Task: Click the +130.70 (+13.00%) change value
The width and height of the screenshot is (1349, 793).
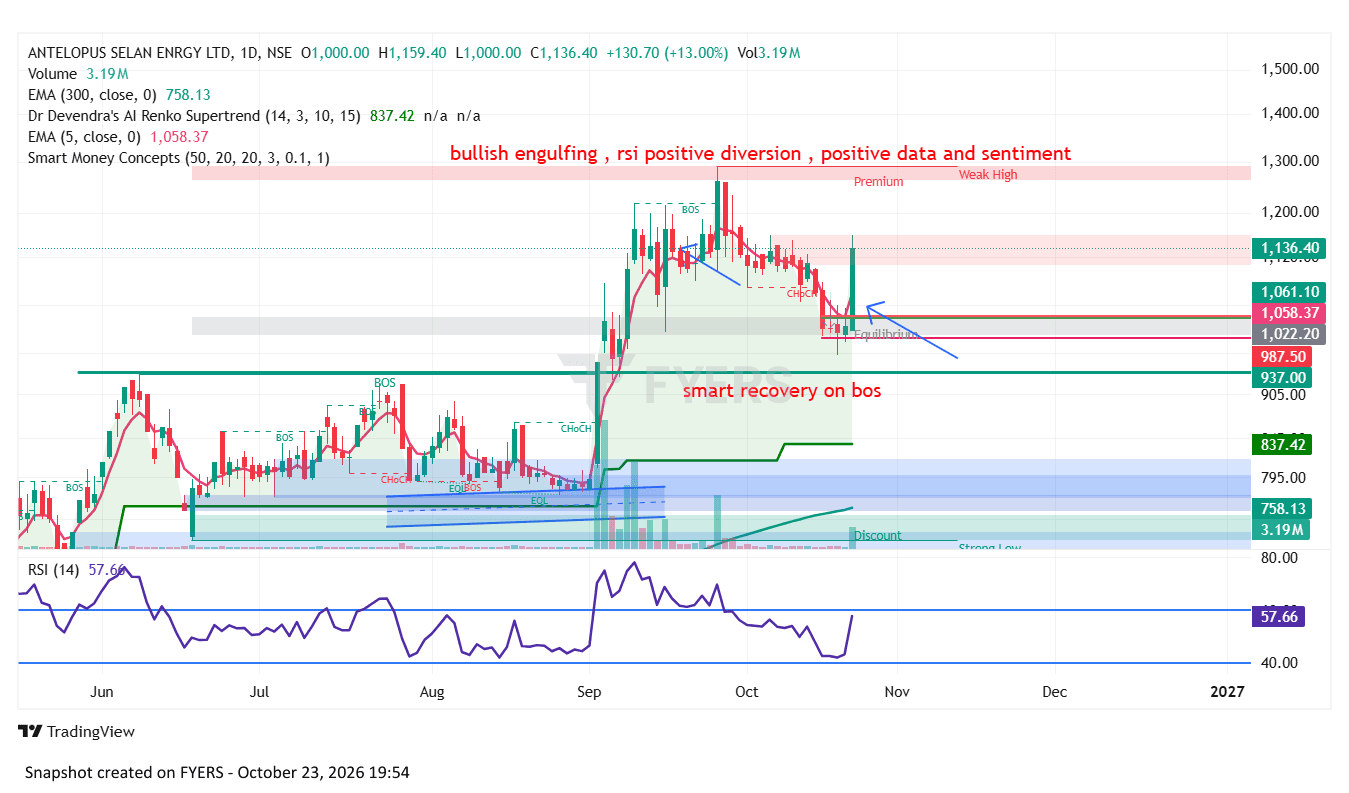Action: pos(666,52)
